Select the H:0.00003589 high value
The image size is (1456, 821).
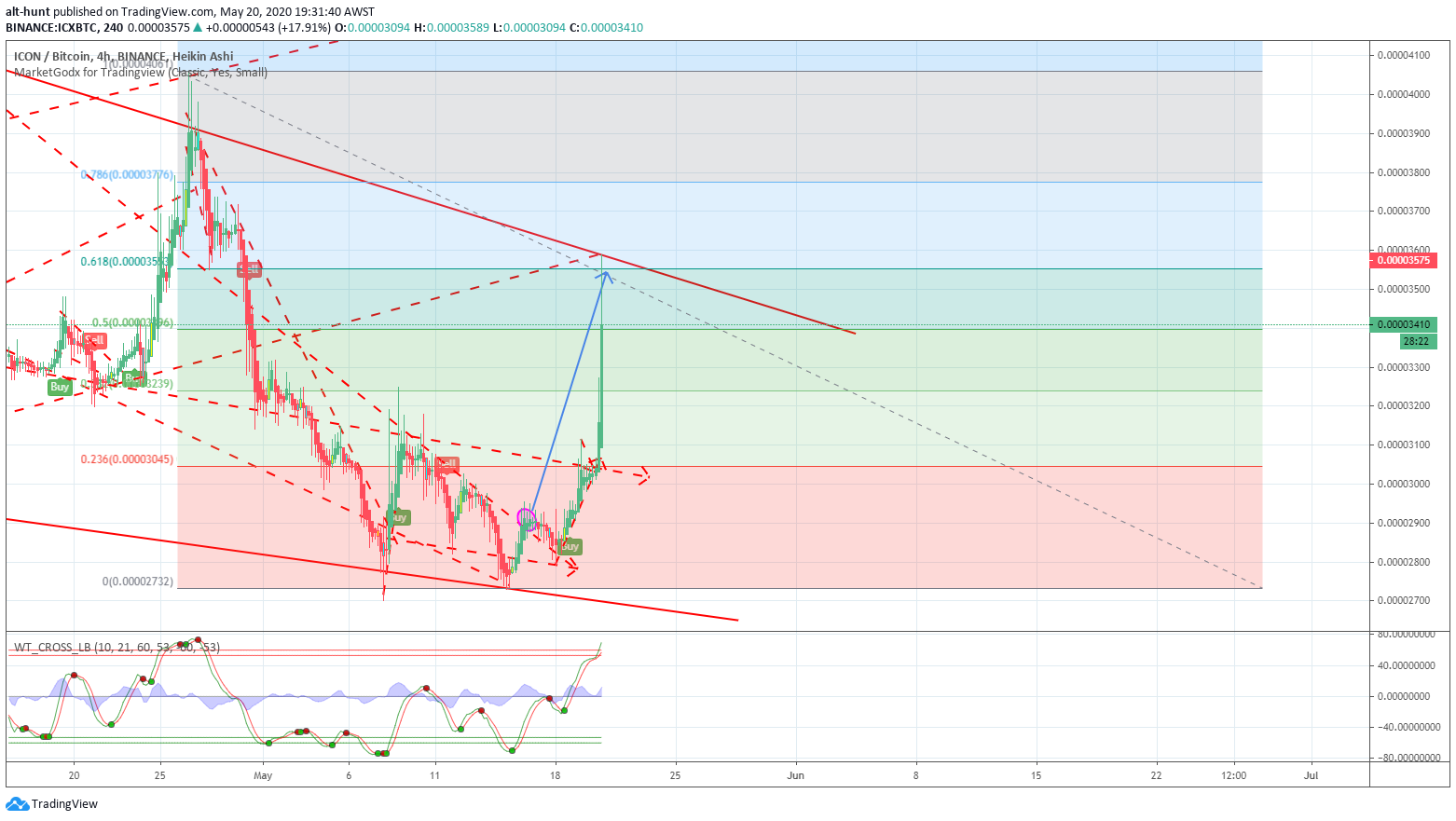click(451, 28)
